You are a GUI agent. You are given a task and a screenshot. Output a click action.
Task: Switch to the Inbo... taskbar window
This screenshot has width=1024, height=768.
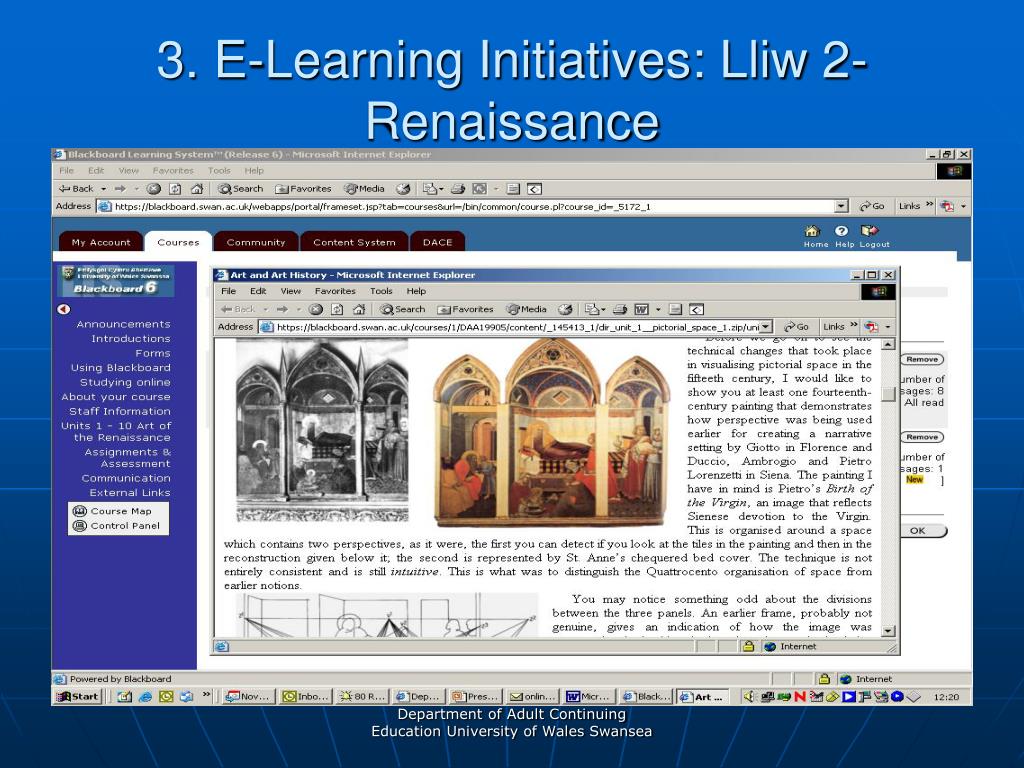pos(306,697)
